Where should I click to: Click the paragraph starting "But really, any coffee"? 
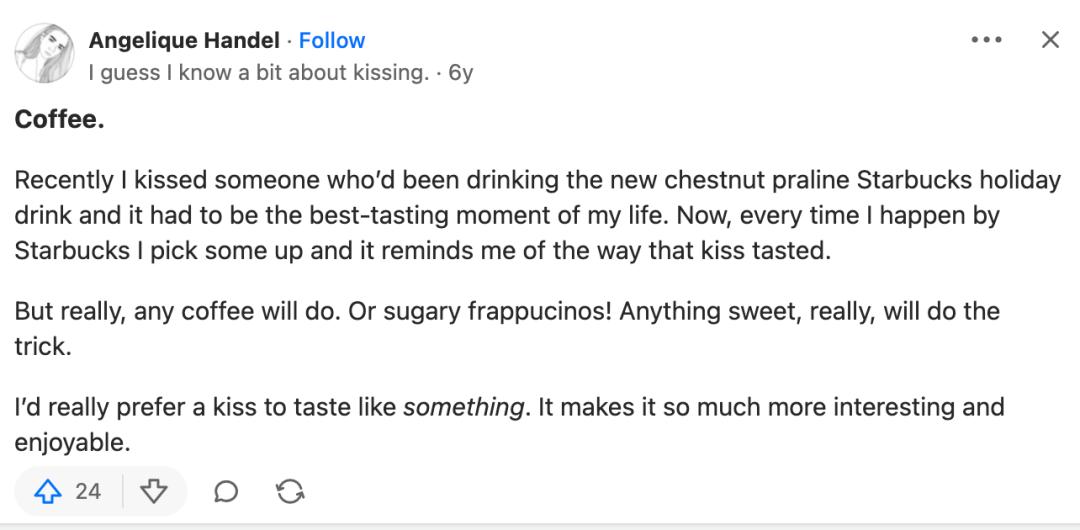[x=506, y=326]
